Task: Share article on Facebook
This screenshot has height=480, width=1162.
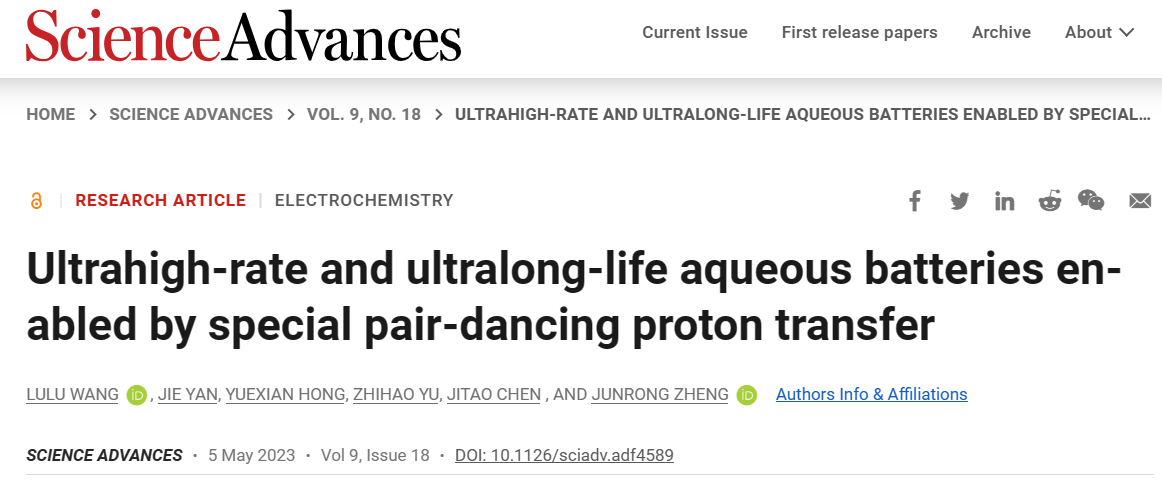Action: pyautogui.click(x=915, y=201)
